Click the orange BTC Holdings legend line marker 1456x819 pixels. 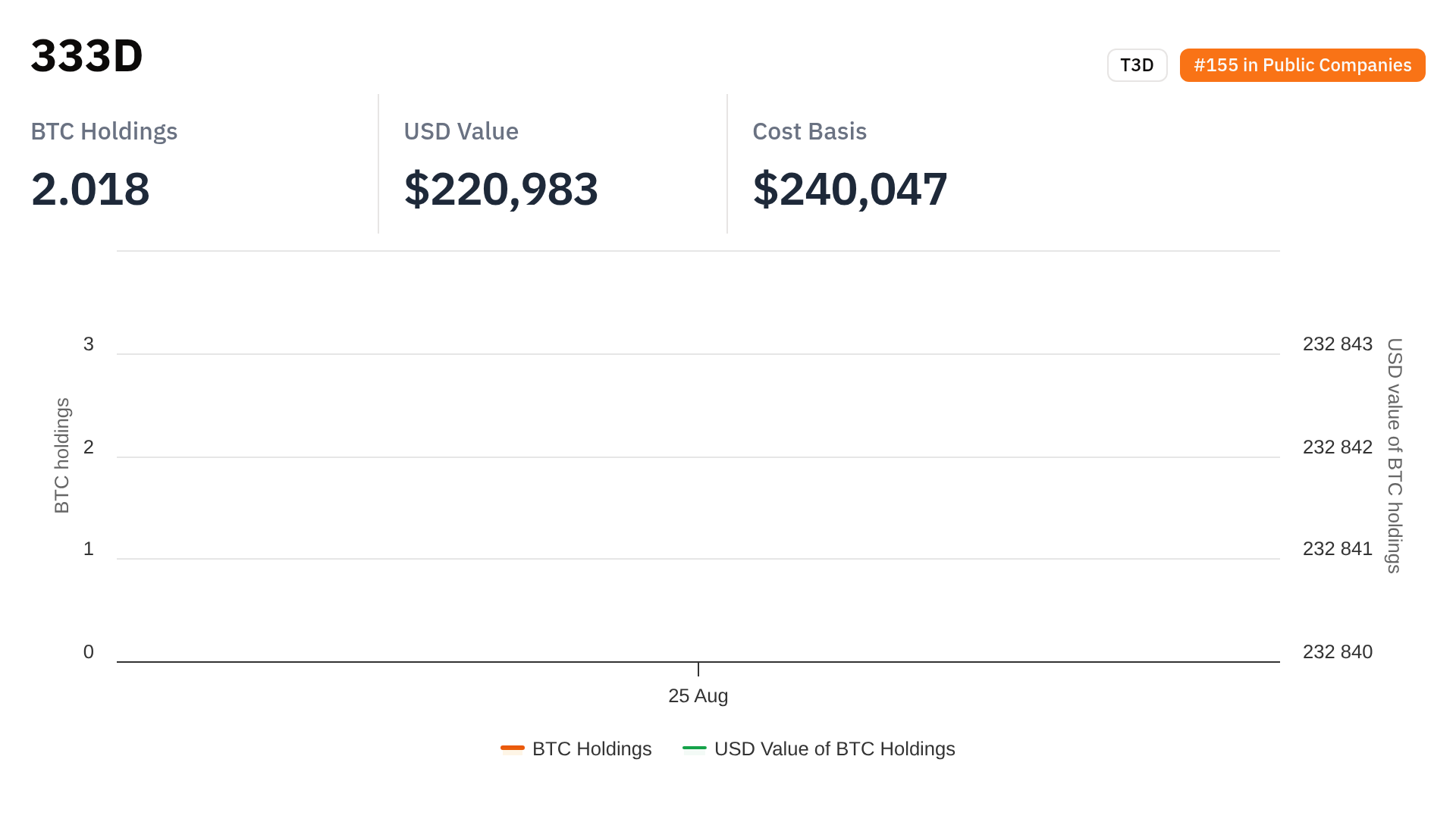pyautogui.click(x=513, y=748)
